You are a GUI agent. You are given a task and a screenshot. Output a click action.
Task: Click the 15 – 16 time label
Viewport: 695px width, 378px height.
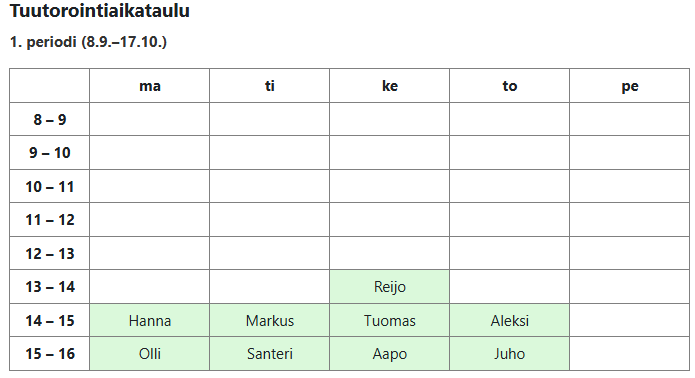[50, 354]
